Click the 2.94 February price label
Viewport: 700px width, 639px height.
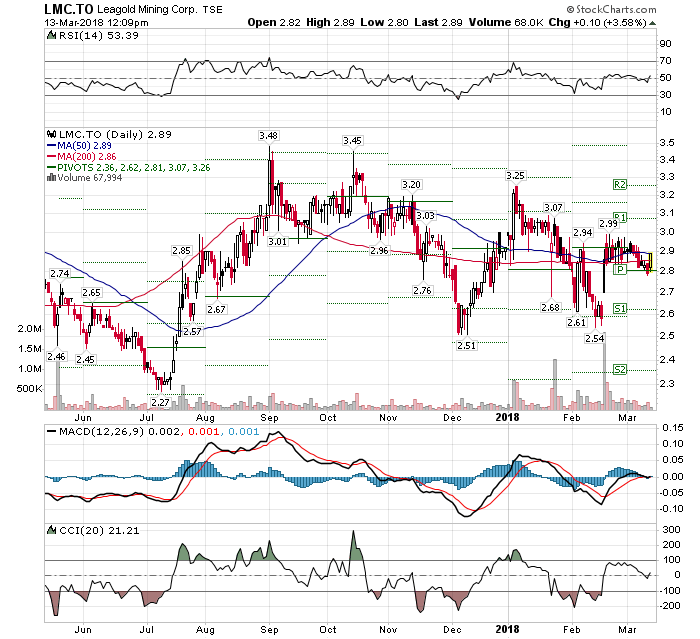coord(583,232)
